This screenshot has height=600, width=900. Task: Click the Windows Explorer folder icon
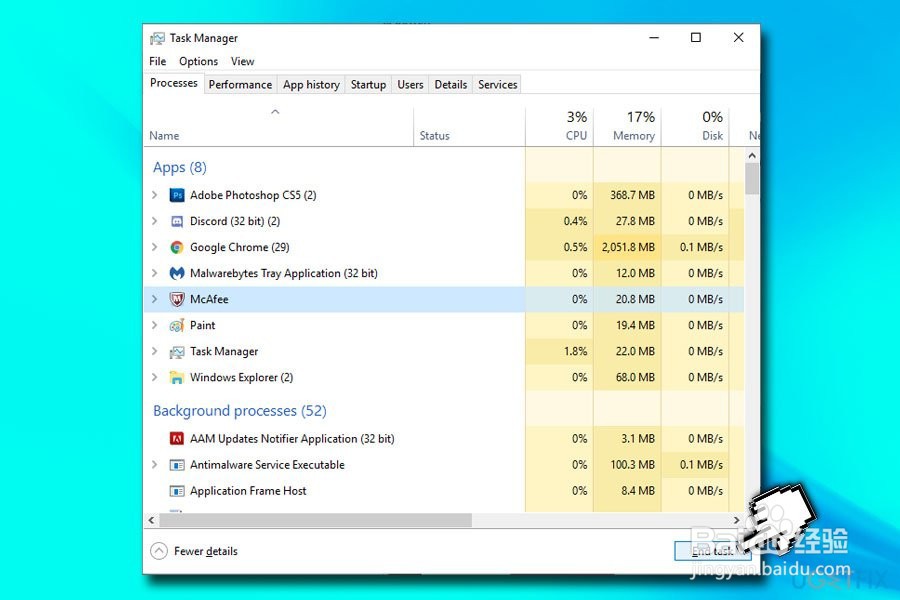click(177, 377)
